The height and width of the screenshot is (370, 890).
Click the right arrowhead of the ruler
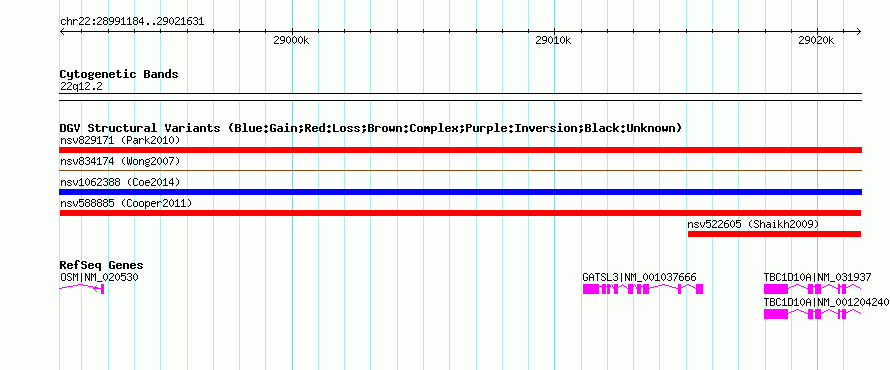pos(859,31)
